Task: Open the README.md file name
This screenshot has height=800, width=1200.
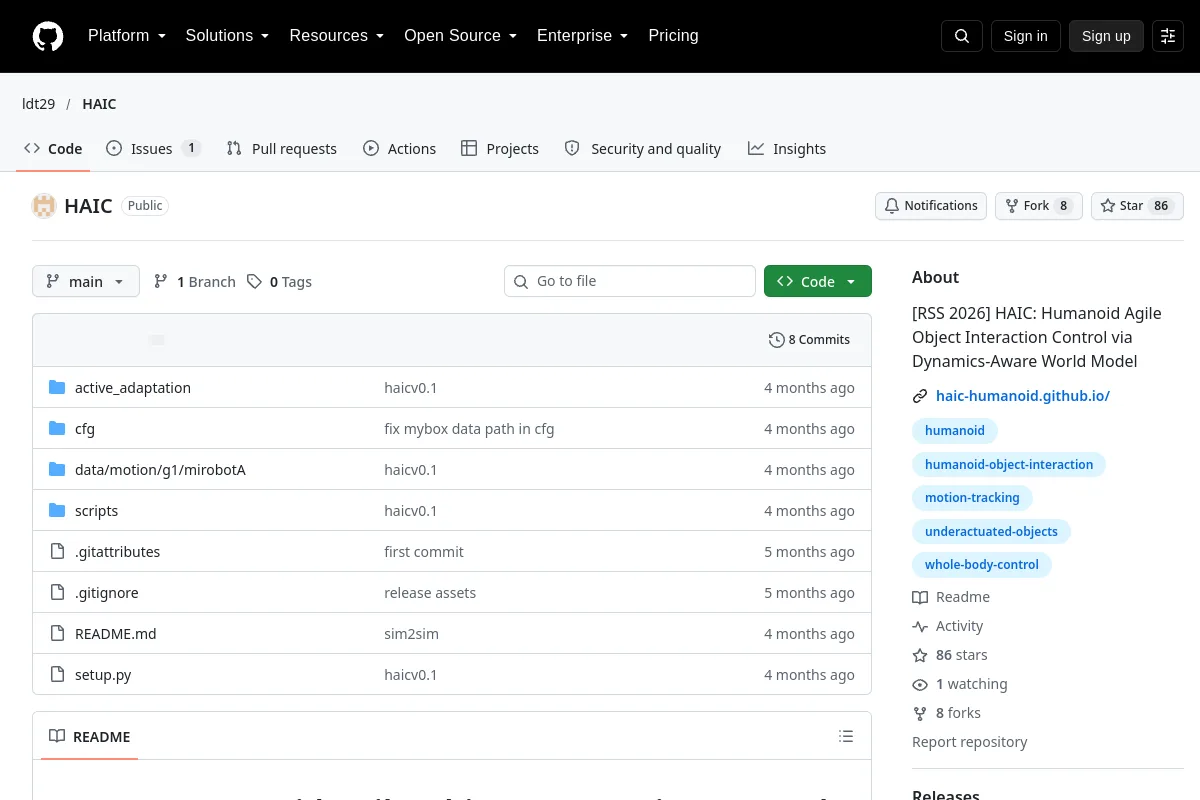Action: [116, 634]
